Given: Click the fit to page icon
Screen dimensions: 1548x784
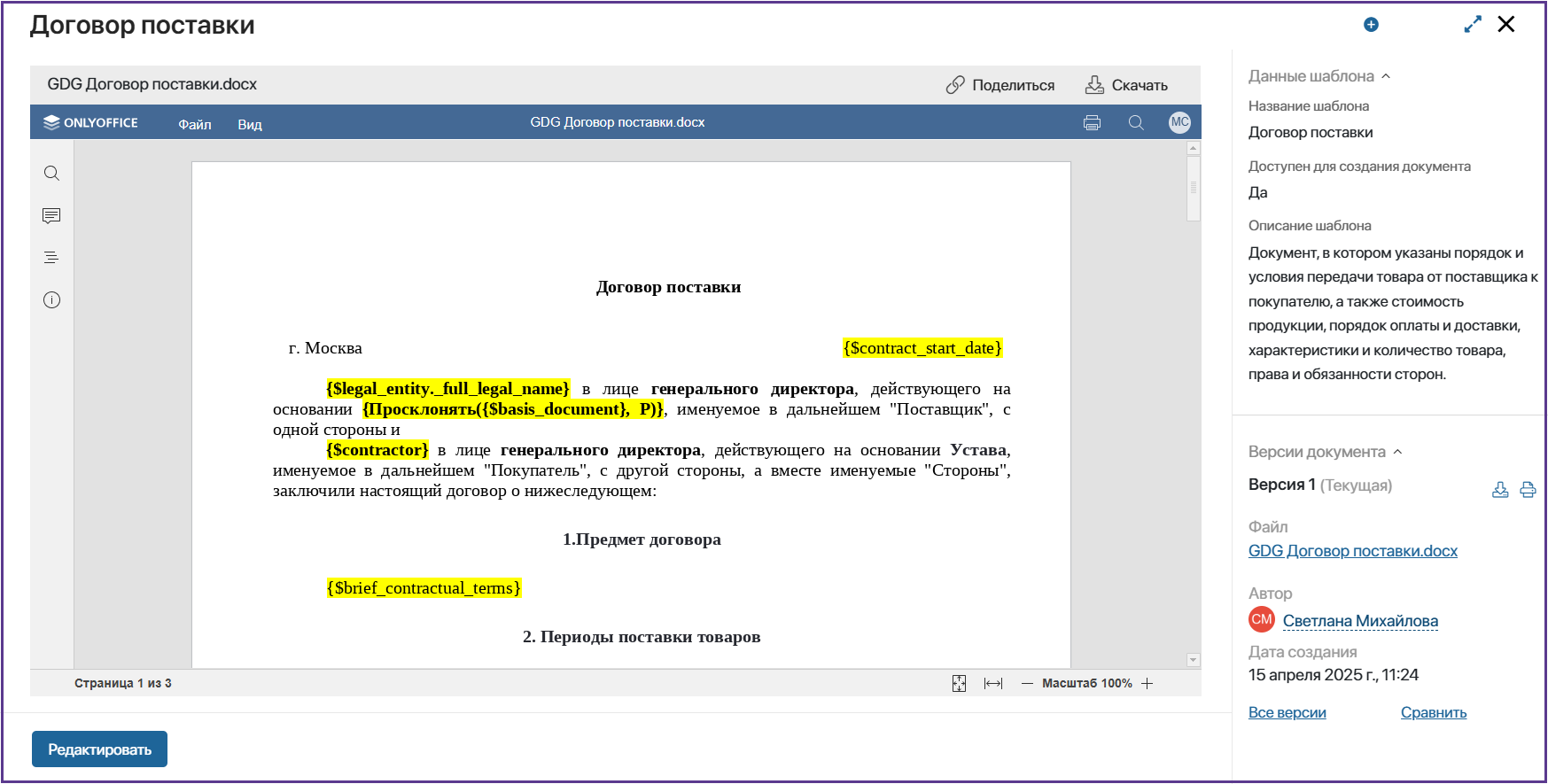Looking at the screenshot, I should pos(959,684).
